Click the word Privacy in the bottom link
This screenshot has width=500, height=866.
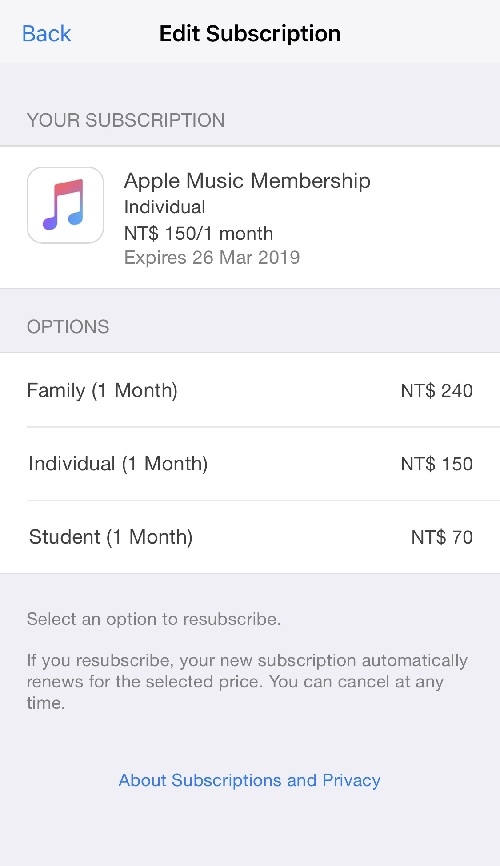351,780
